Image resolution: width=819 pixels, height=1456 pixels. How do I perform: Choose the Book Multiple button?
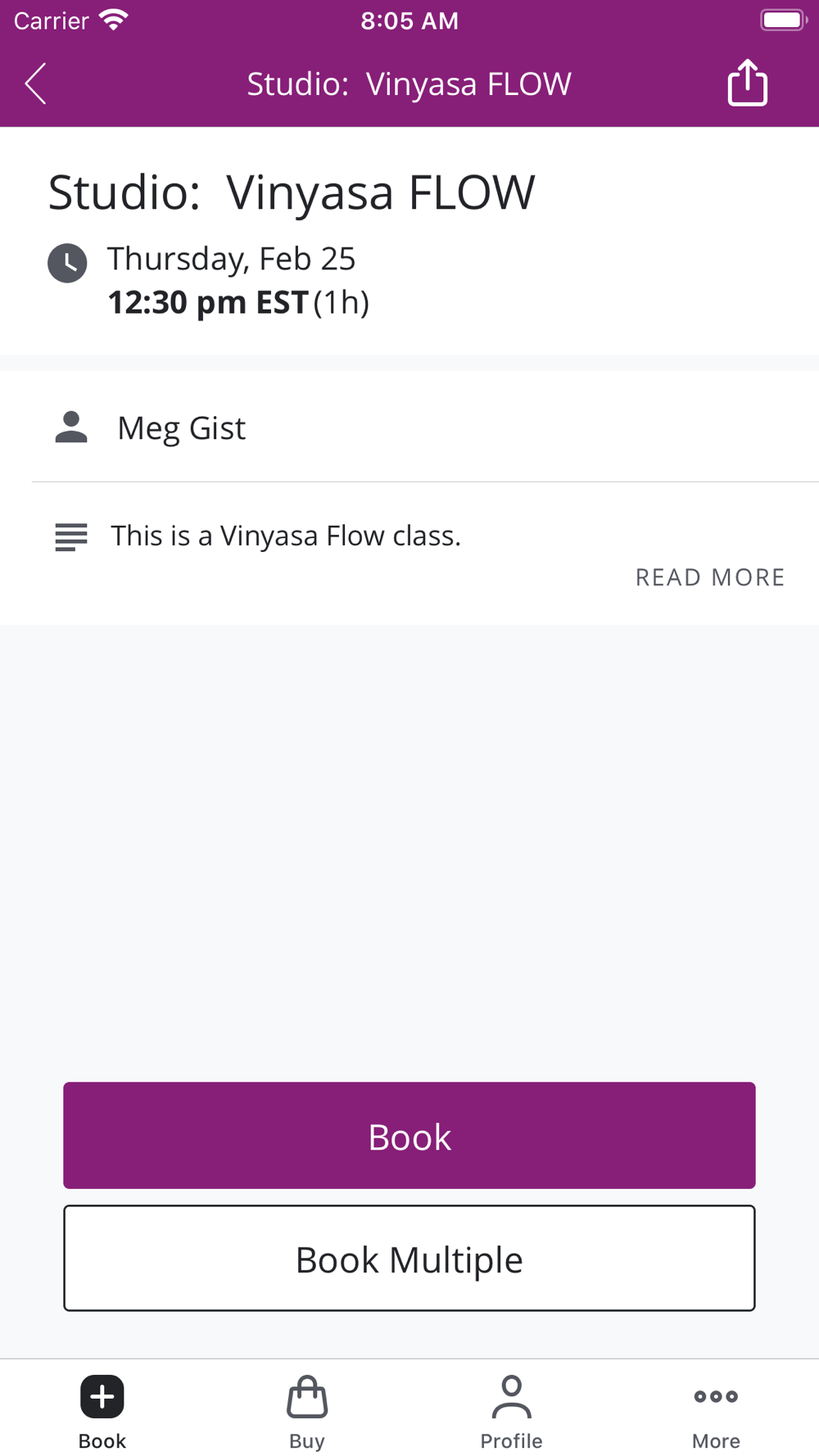(x=409, y=1259)
